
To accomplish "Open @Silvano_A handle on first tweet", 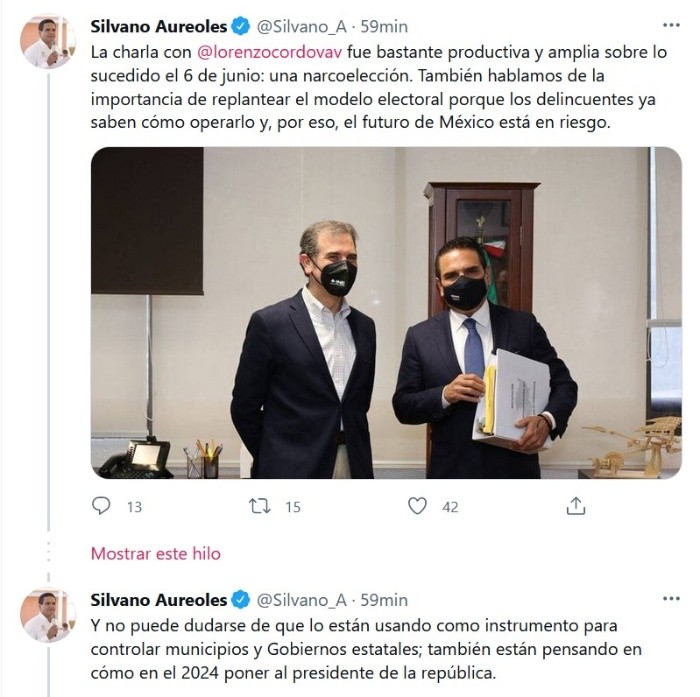I will (301, 27).
